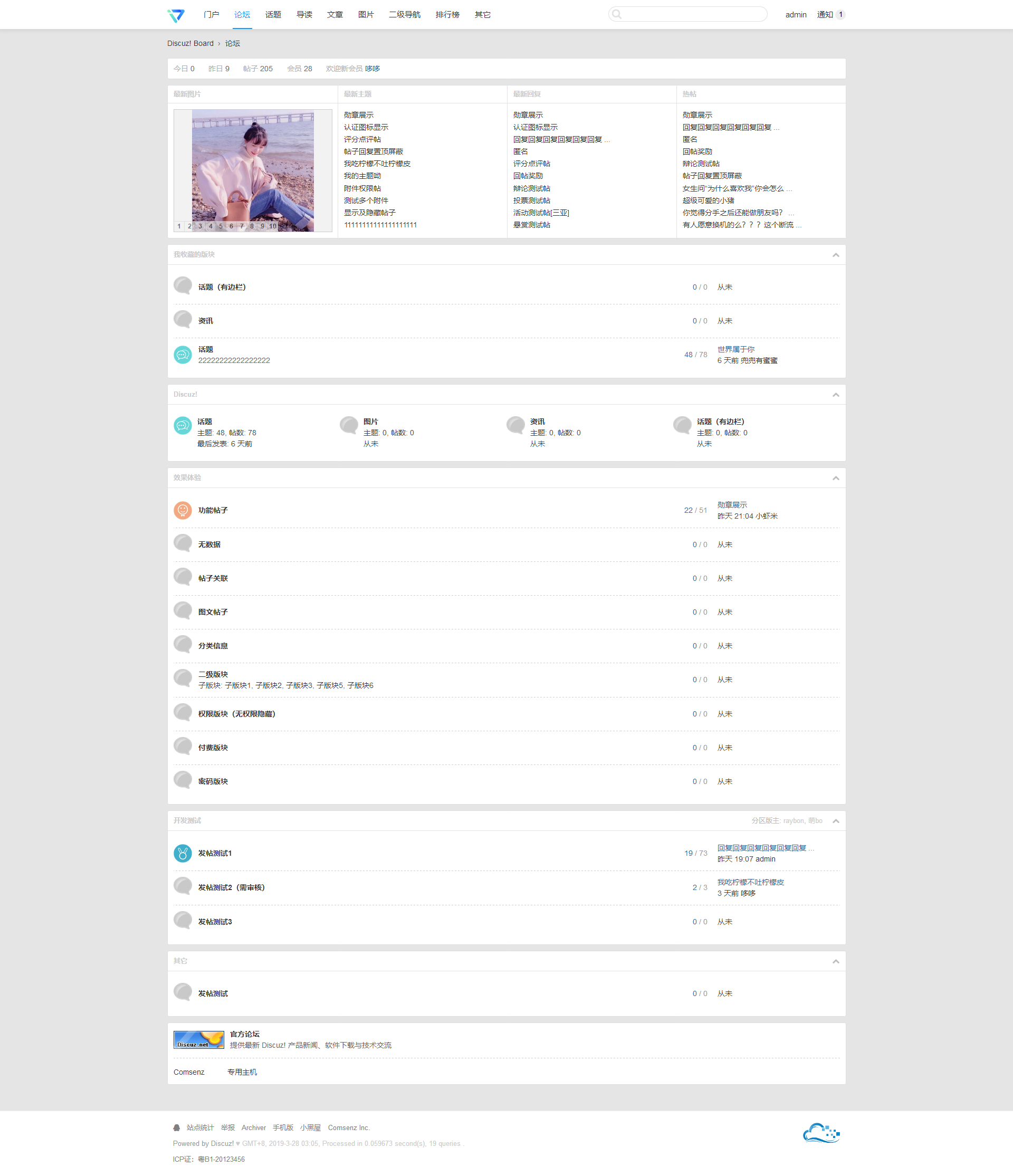The height and width of the screenshot is (1176, 1013).
Task: Click the bell icon beside 站点统计
Action: click(177, 1128)
